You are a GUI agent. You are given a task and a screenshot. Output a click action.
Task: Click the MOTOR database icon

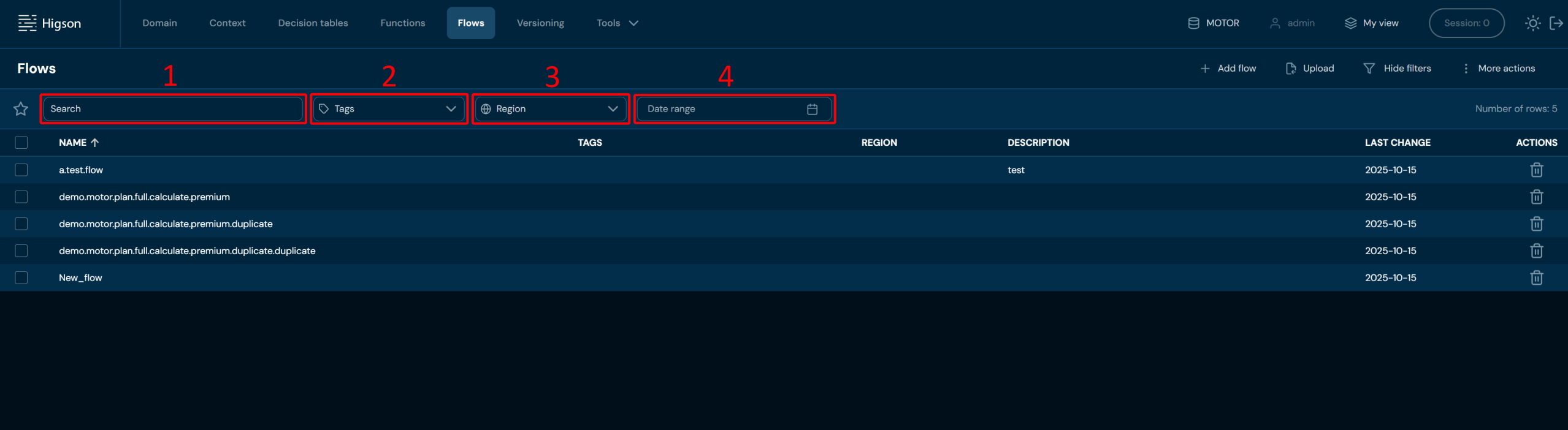1193,23
